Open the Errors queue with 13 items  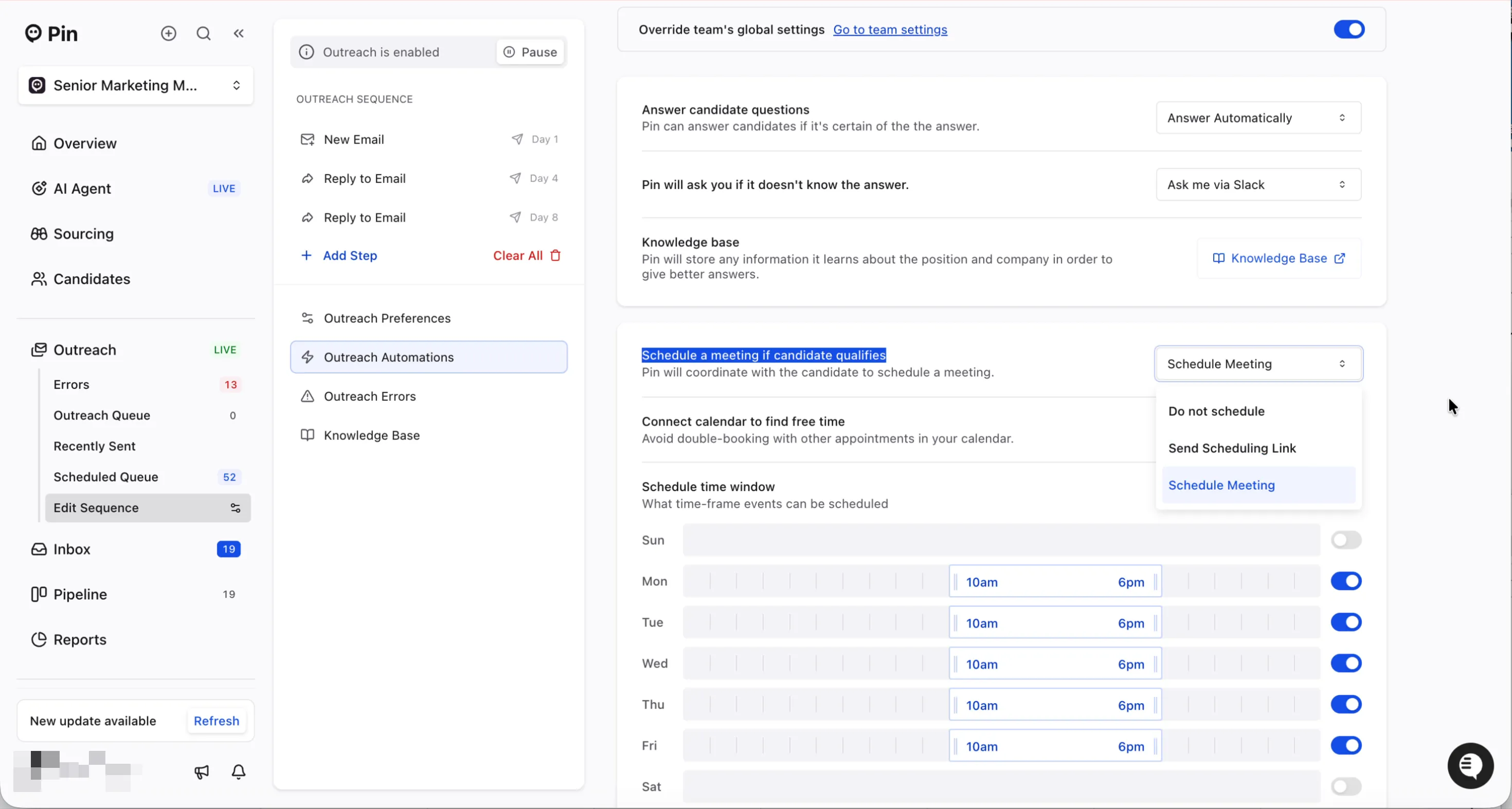147,385
